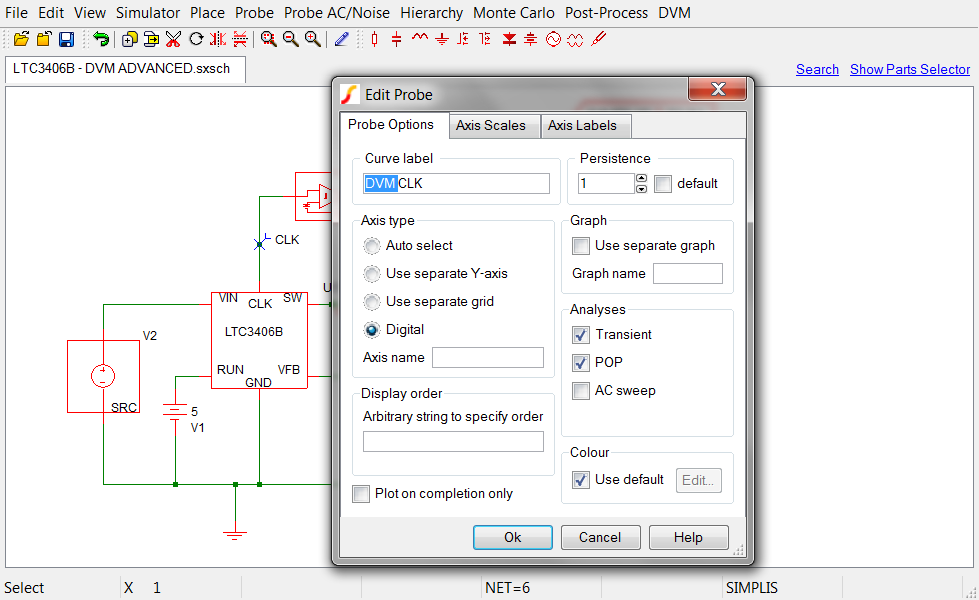This screenshot has width=979, height=600.
Task: Open the Show Parts Selector link
Action: coord(909,69)
